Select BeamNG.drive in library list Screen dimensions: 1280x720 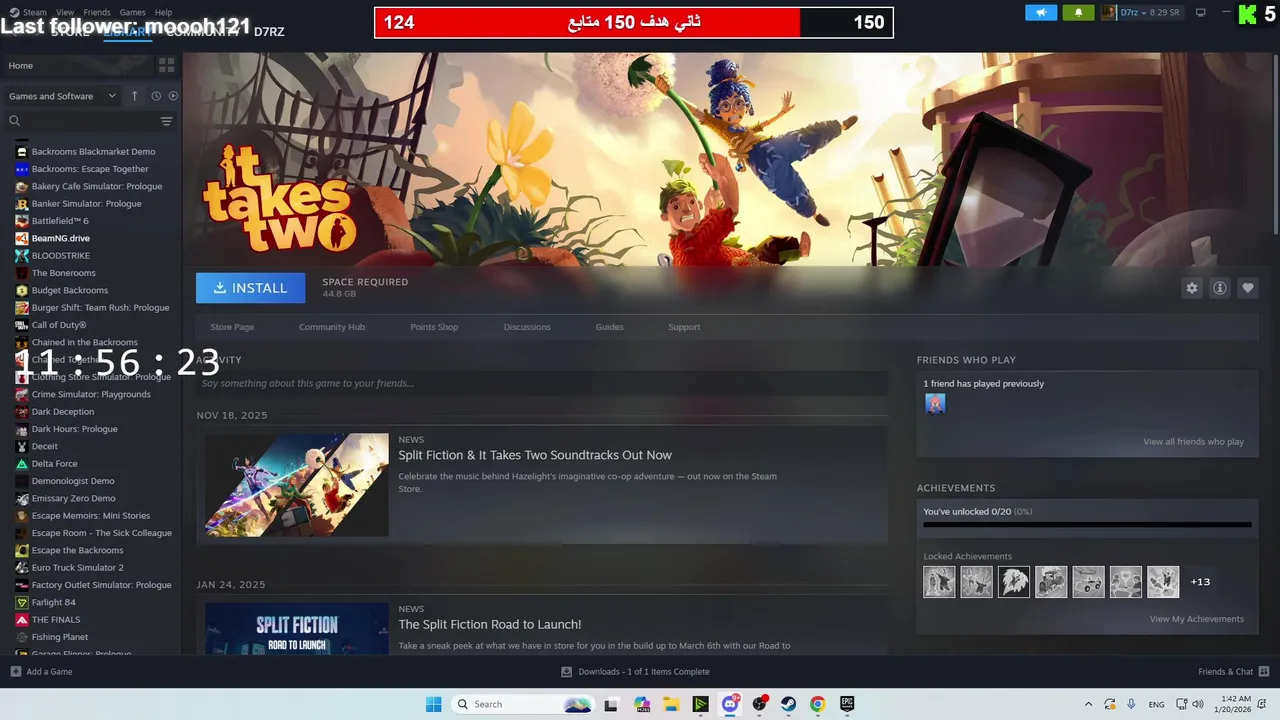(x=60, y=238)
